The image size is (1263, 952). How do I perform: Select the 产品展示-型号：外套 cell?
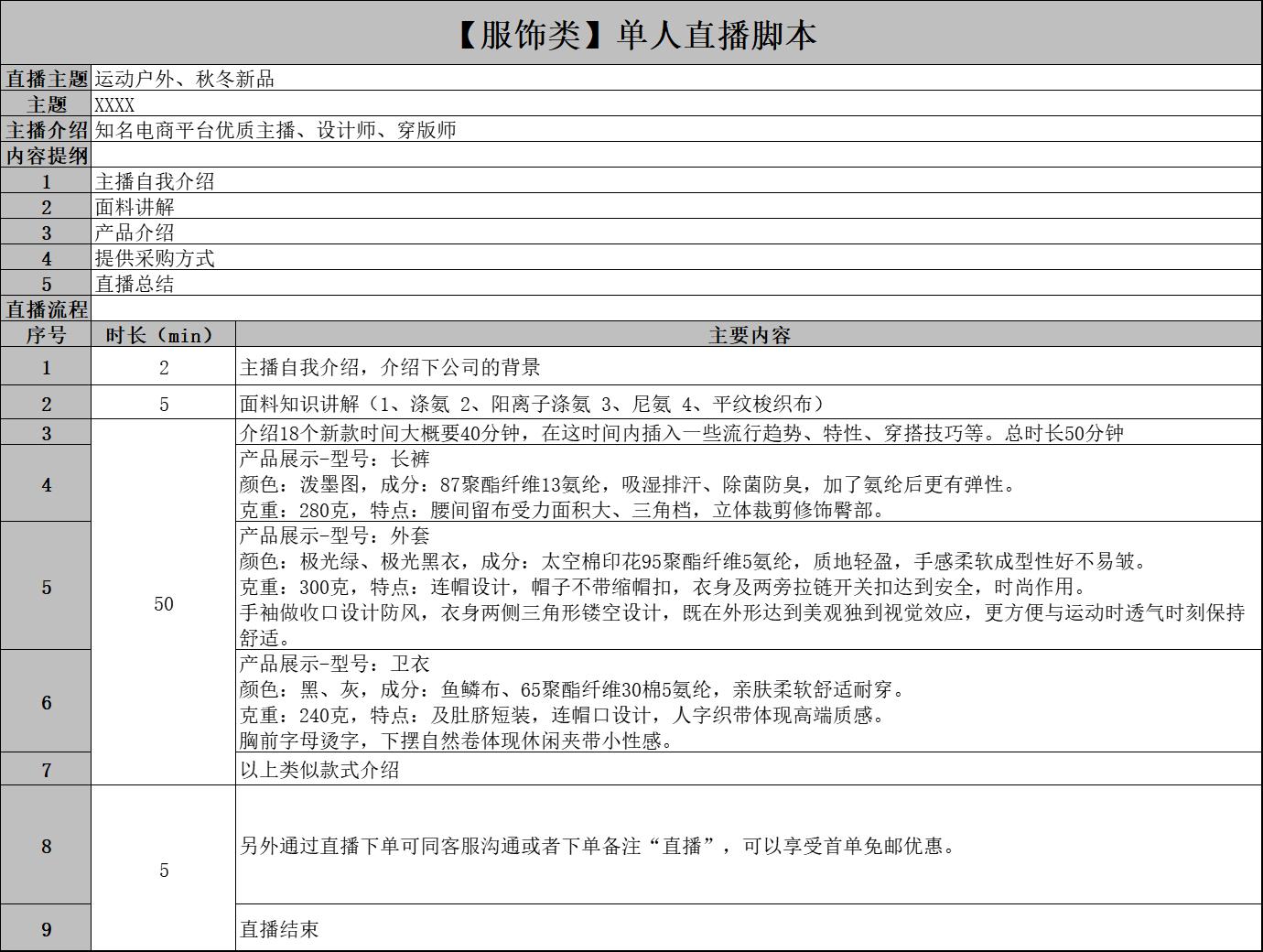[x=749, y=587]
